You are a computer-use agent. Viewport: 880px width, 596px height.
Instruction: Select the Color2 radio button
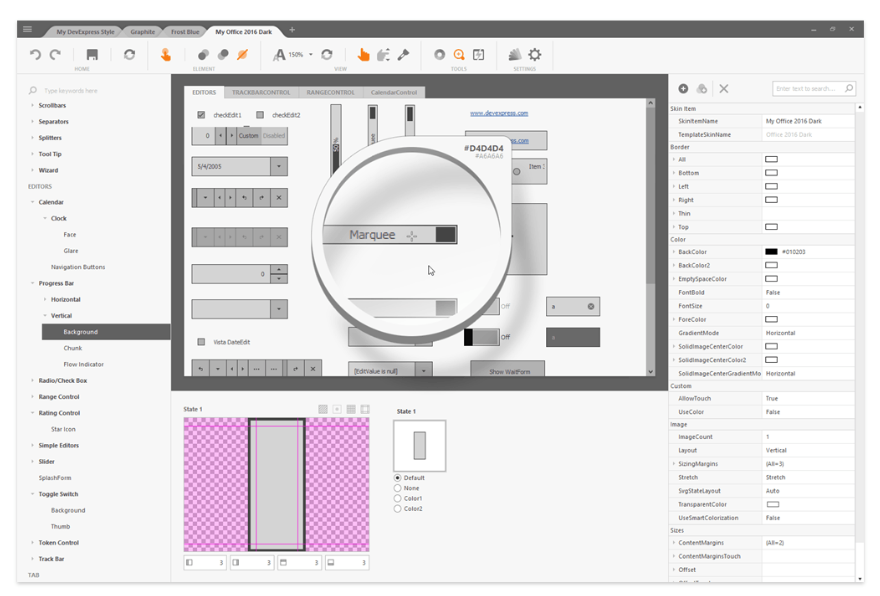click(x=397, y=508)
